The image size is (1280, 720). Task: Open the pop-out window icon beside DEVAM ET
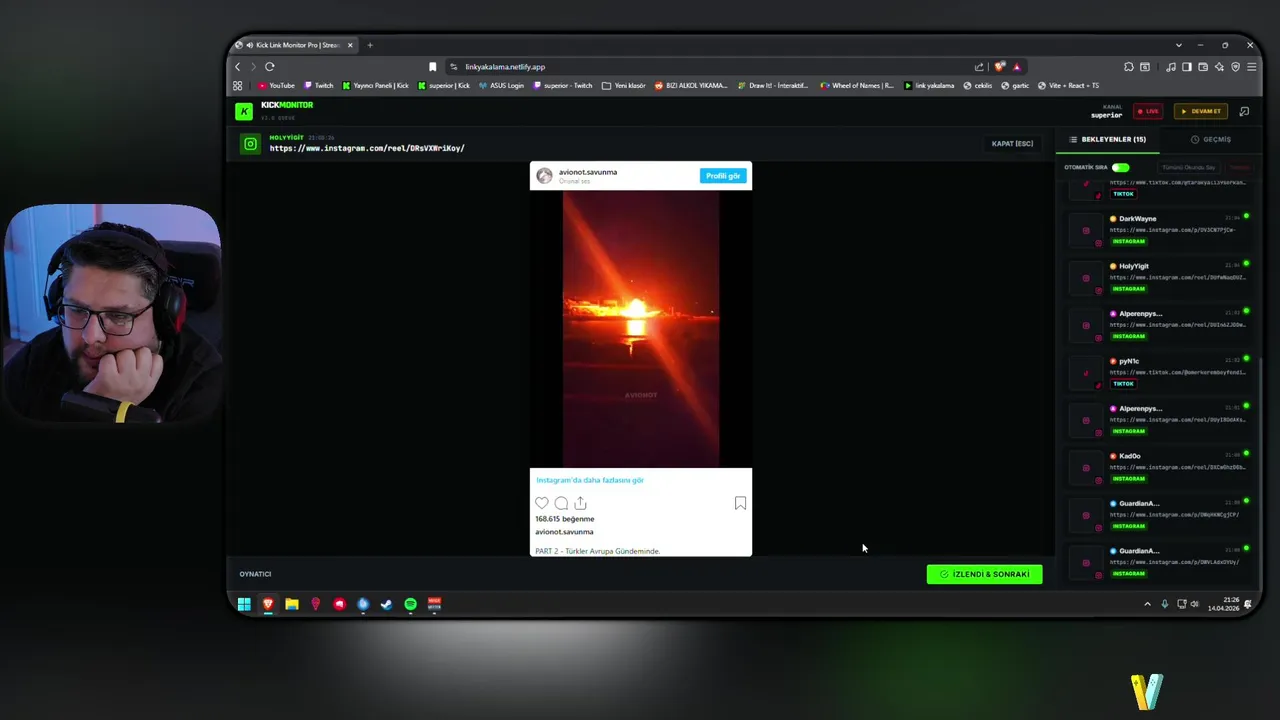pos(1244,111)
